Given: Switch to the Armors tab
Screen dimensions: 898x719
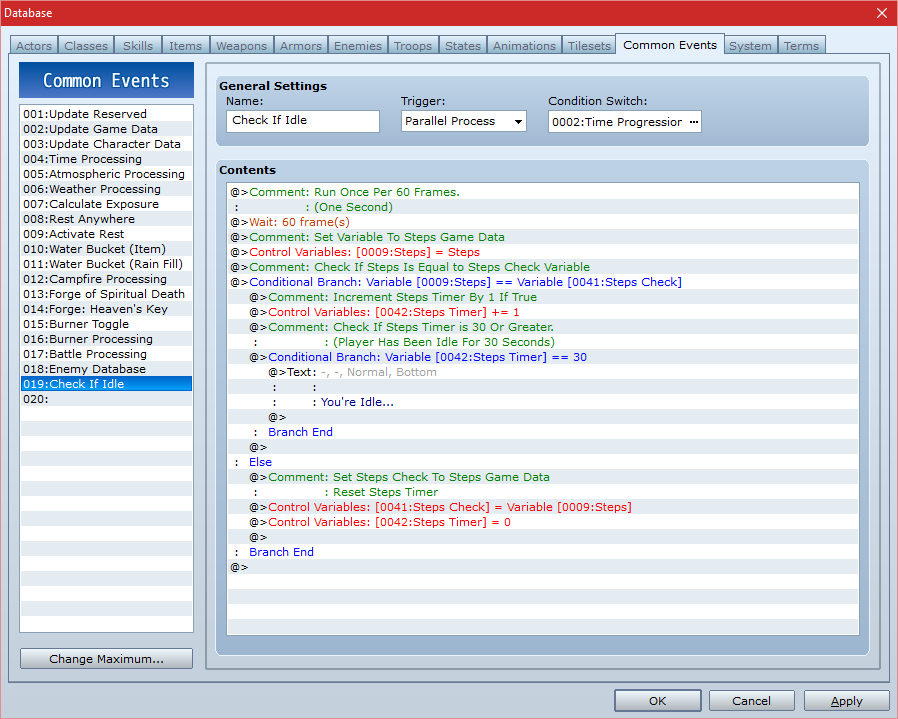Looking at the screenshot, I should tap(301, 46).
